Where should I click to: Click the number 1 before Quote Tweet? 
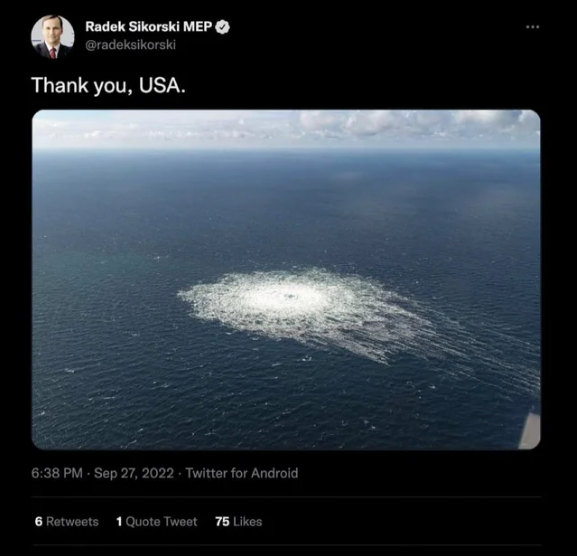pyautogui.click(x=119, y=522)
